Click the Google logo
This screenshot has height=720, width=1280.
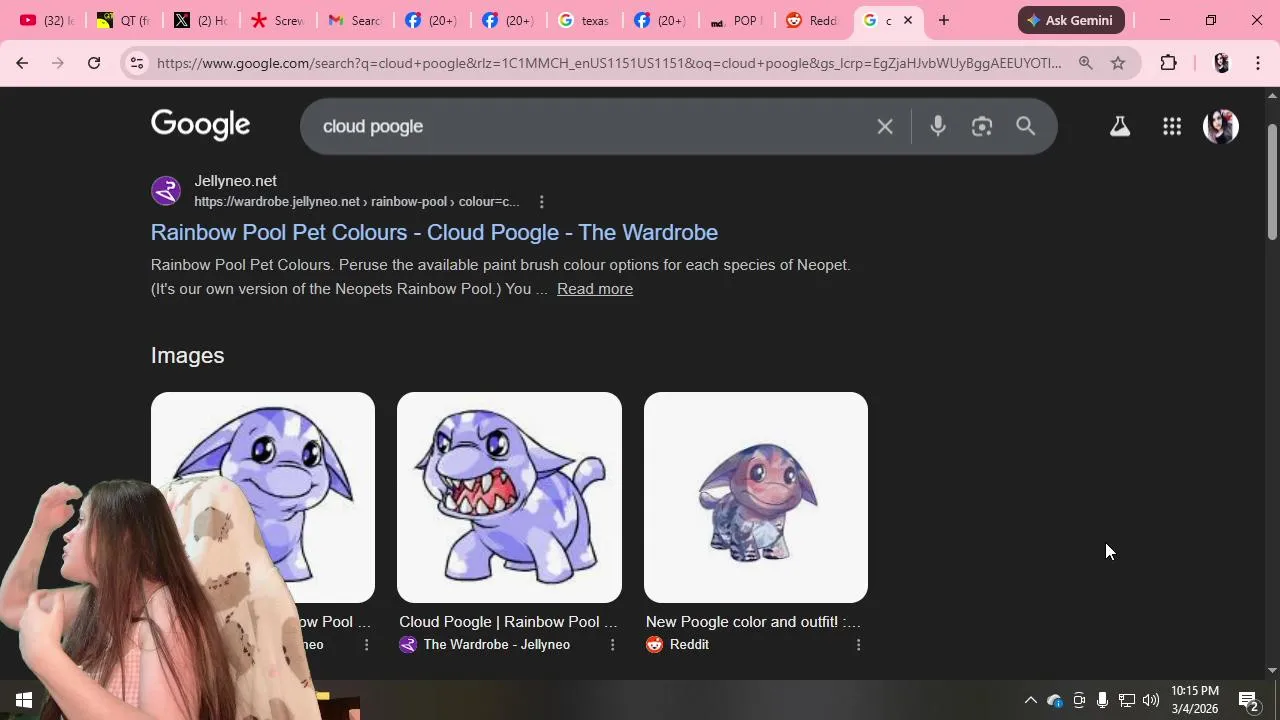[201, 125]
